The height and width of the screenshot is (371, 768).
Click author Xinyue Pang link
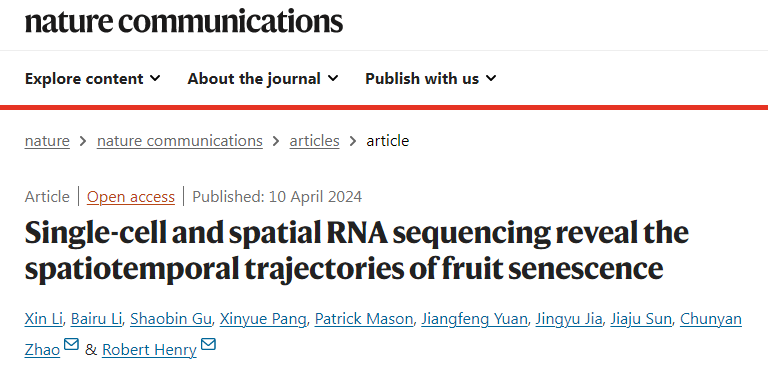pos(263,320)
